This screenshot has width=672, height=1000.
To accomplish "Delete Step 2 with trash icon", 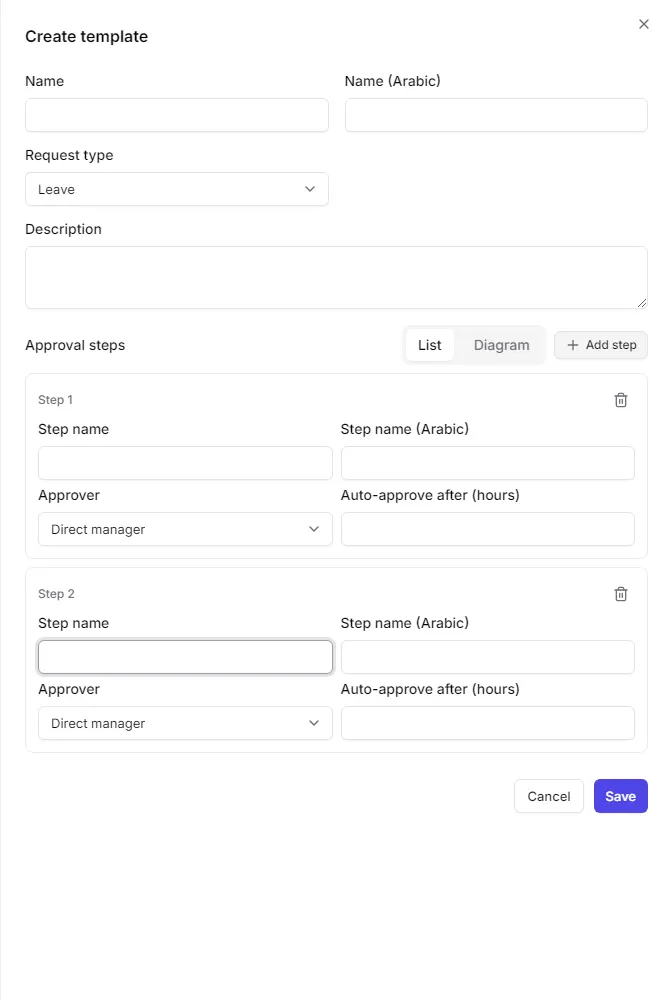I will 620,594.
